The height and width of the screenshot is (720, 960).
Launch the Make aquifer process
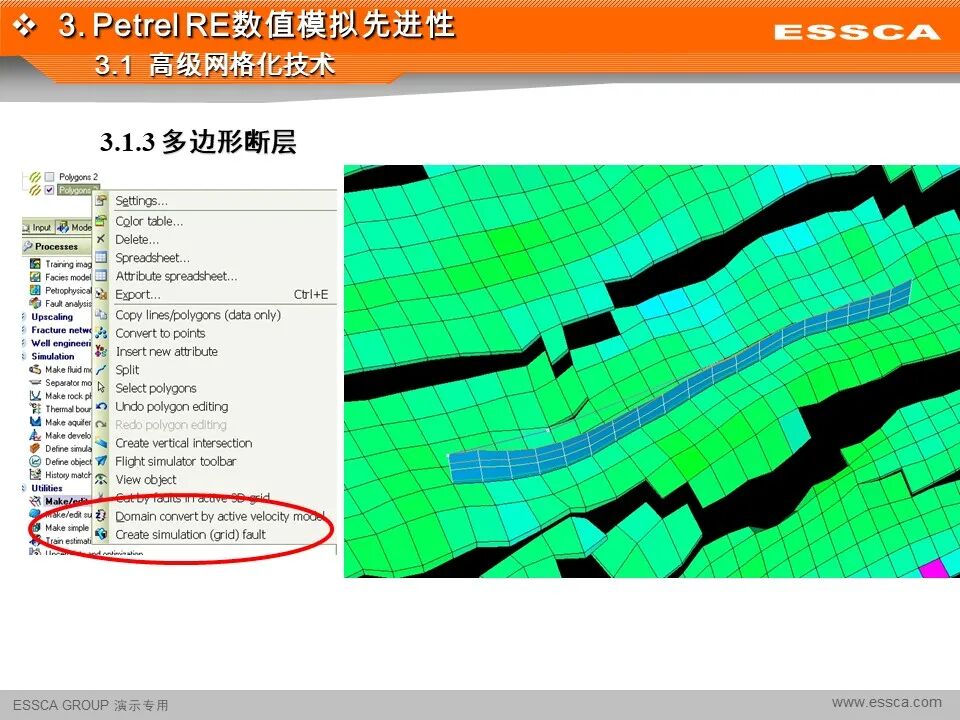pyautogui.click(x=61, y=422)
